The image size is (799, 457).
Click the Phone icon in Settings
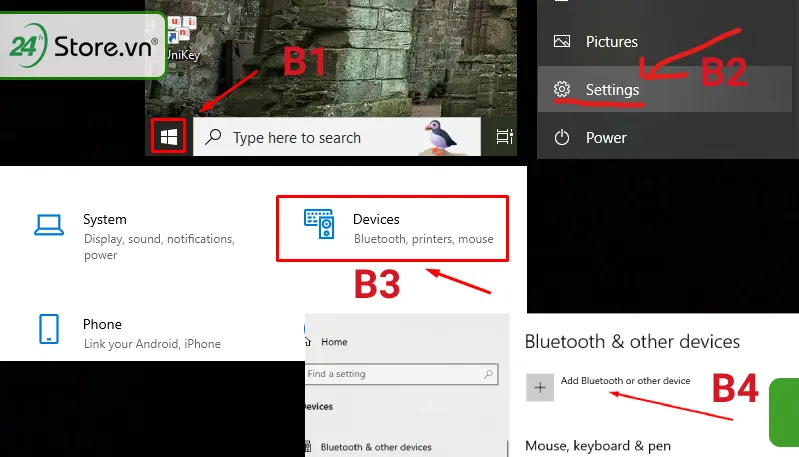coord(49,329)
